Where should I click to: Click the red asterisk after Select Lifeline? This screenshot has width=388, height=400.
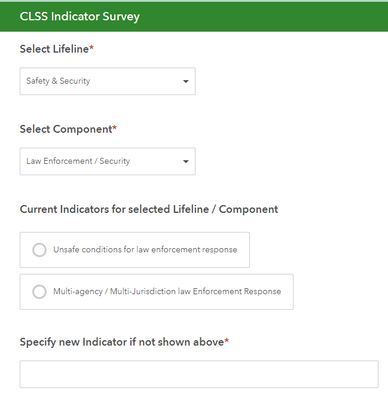[x=92, y=48]
